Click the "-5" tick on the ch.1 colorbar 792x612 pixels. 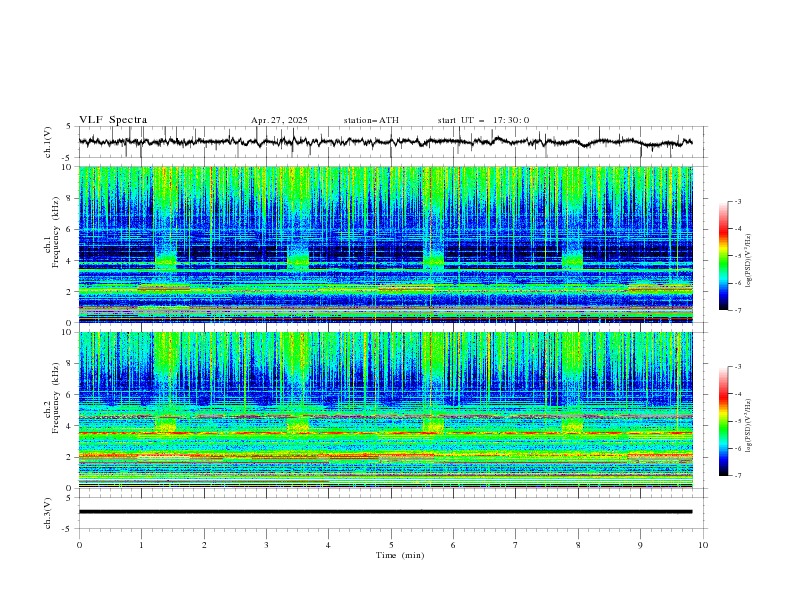click(x=737, y=256)
